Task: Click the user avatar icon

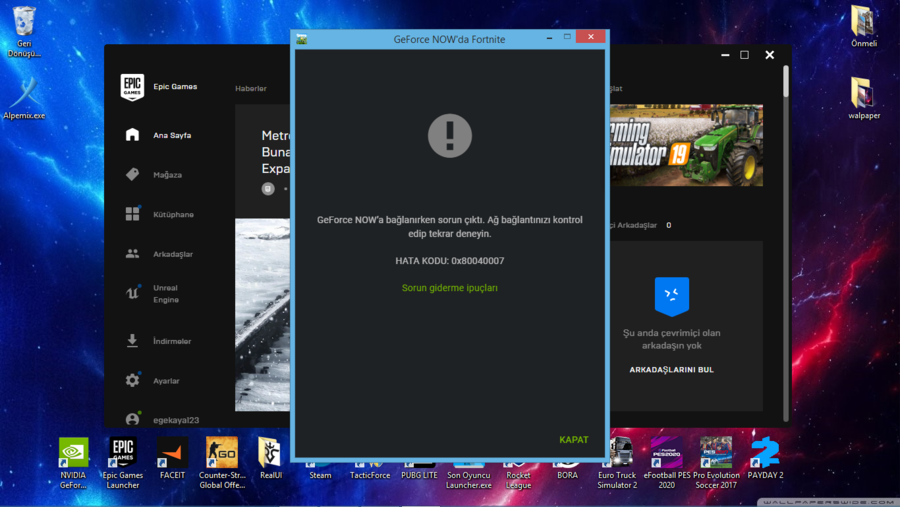Action: 132,419
